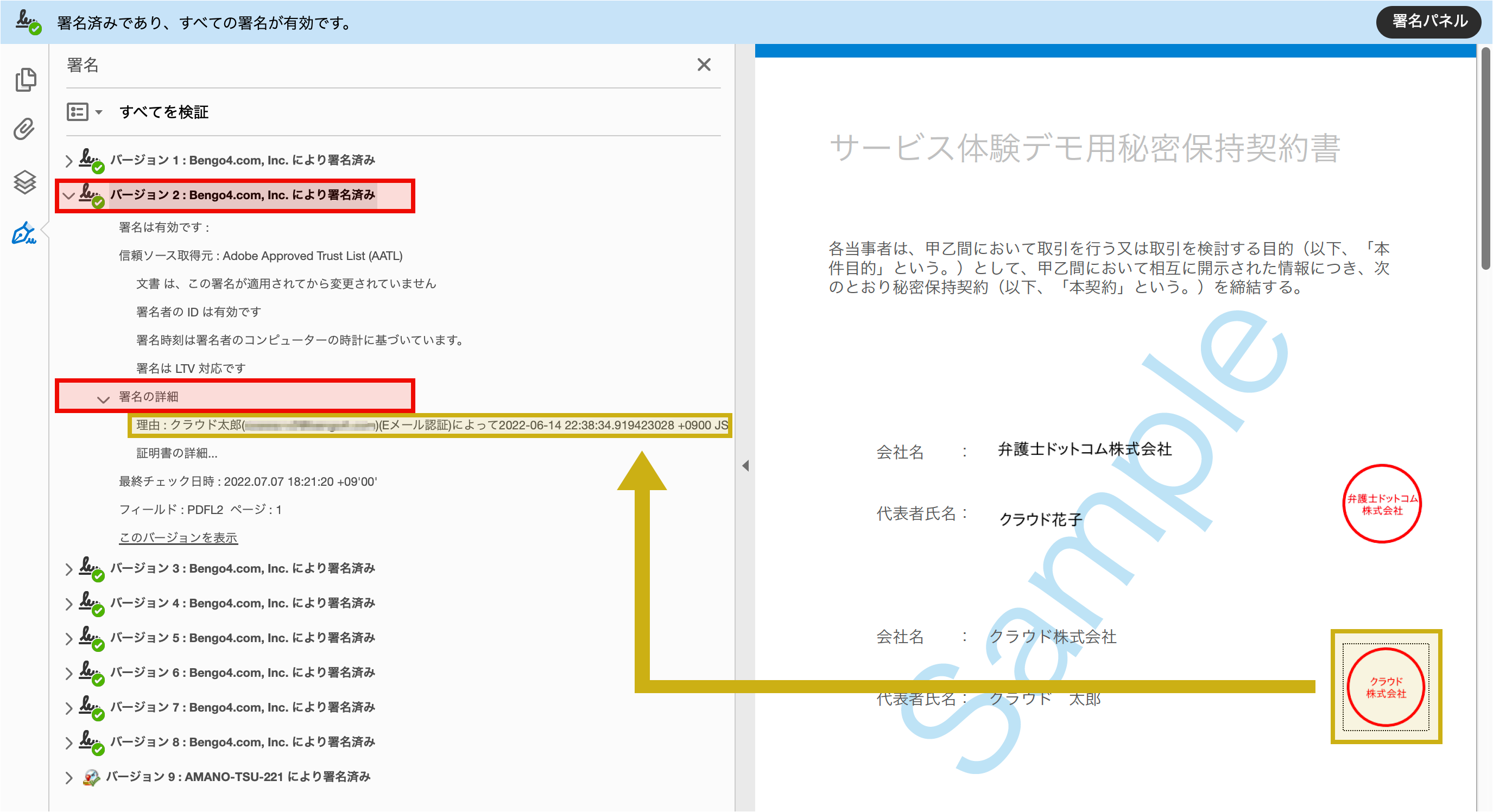
Task: Click the バージョン 5 signature icon
Action: pos(92,638)
